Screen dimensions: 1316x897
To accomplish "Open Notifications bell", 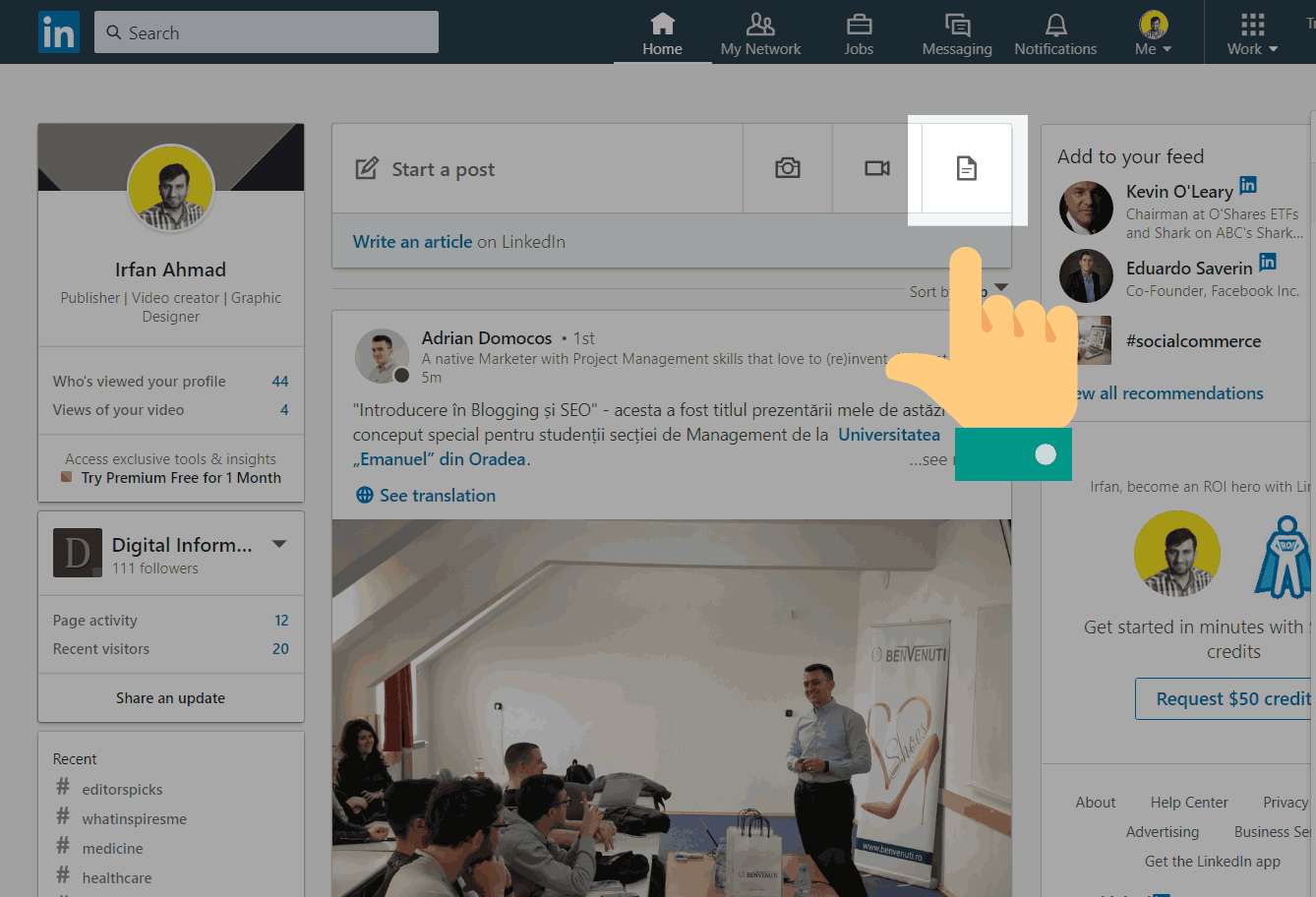I will [1055, 34].
